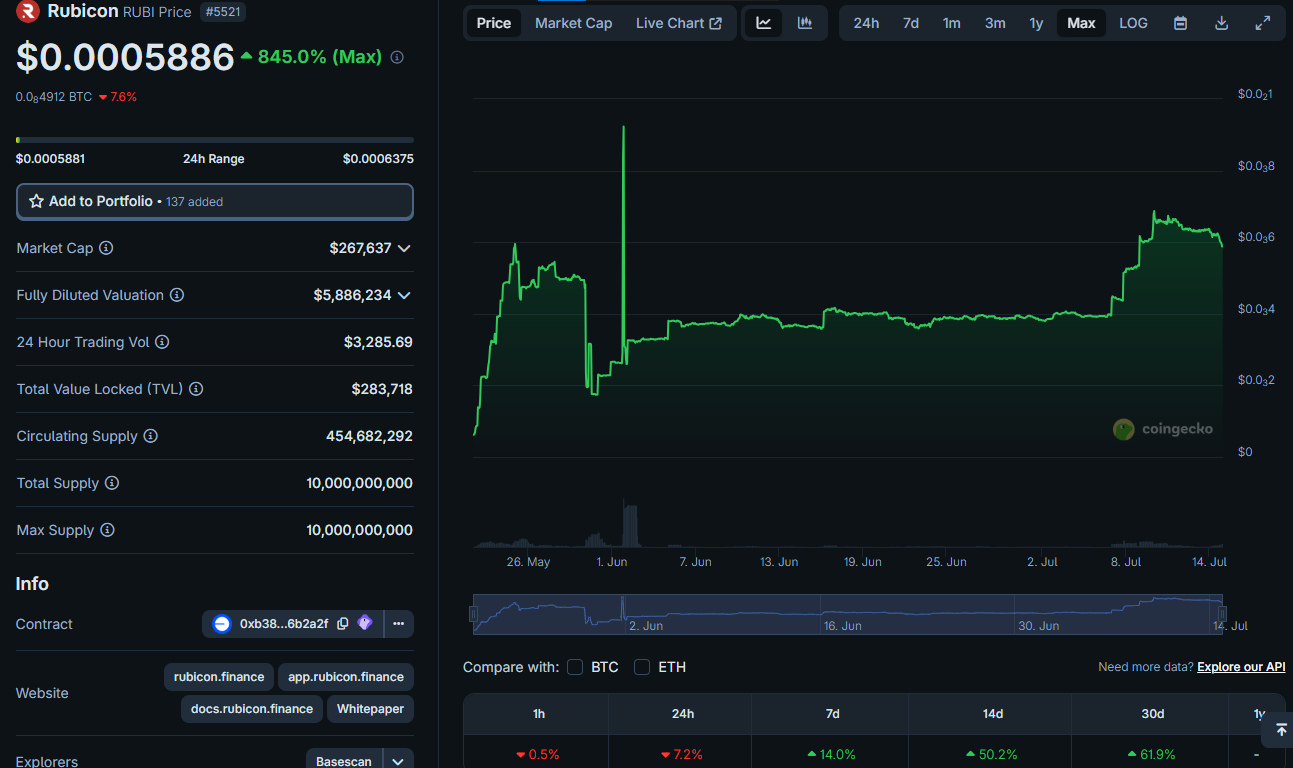Show 24 Hour Trading Vol info icon
Viewport: 1293px width, 768px height.
pyautogui.click(x=162, y=342)
